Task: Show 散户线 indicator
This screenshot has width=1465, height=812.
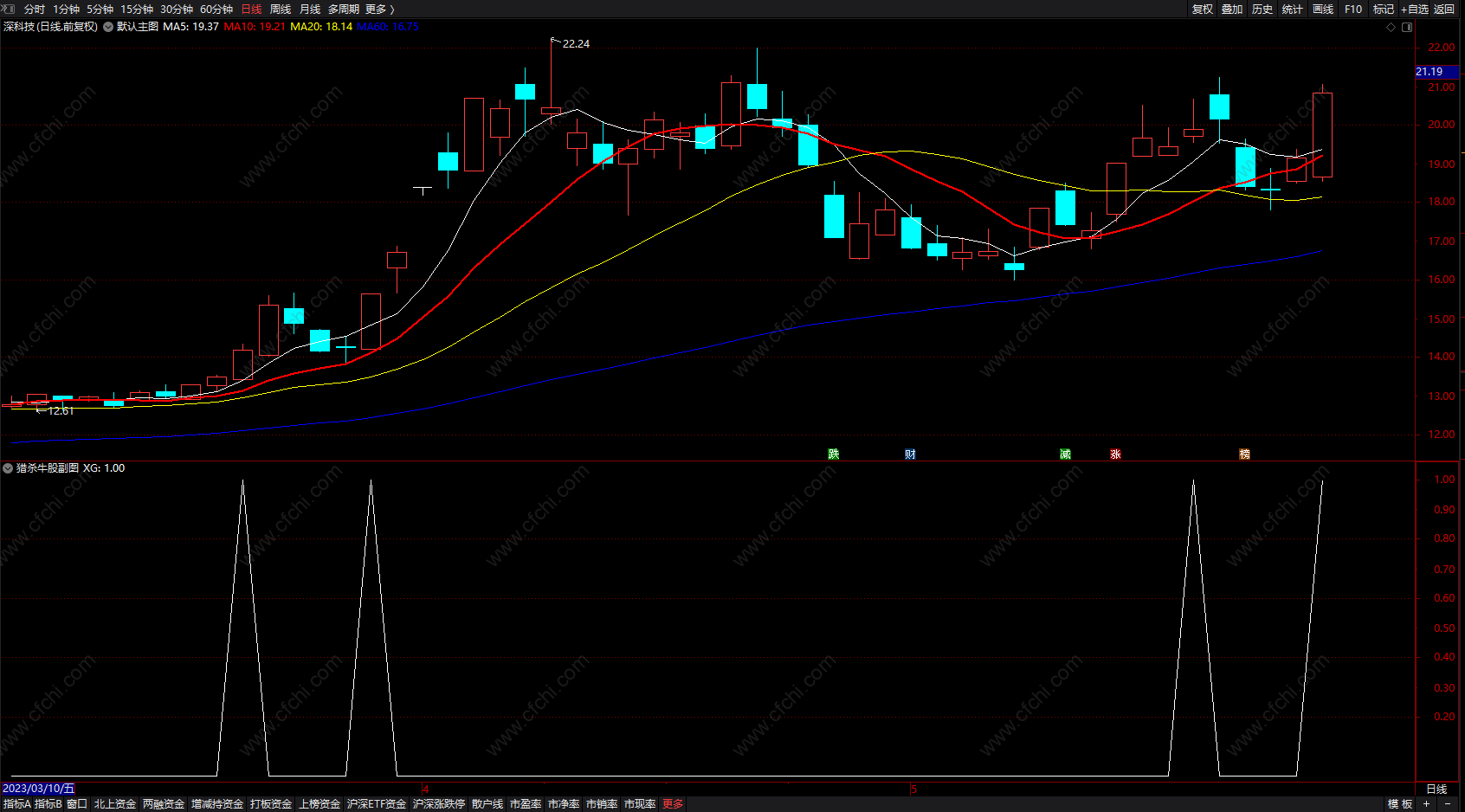Action: pos(487,804)
